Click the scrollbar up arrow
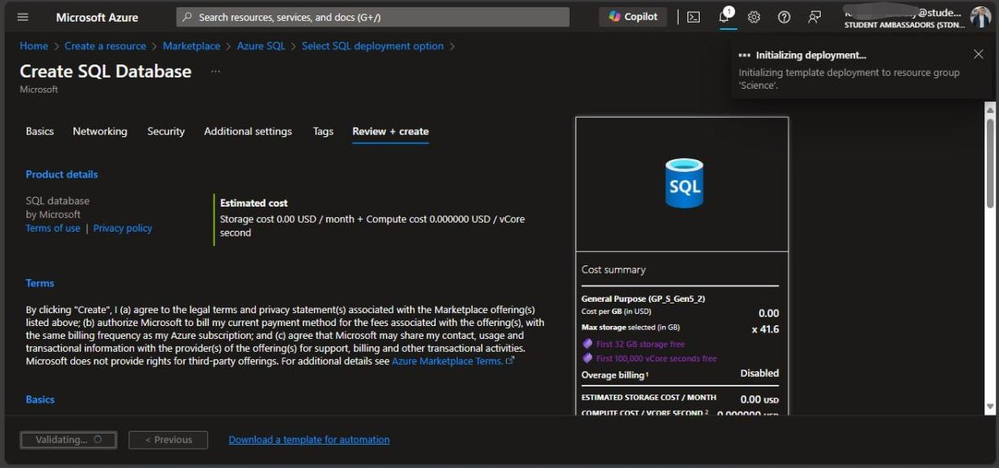The height and width of the screenshot is (468, 999). point(989,109)
